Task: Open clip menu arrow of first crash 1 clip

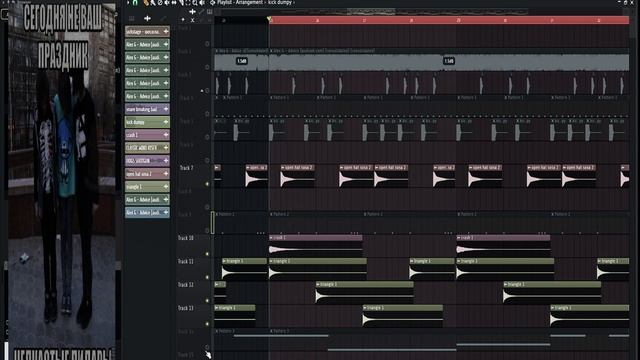Action: (x=271, y=238)
